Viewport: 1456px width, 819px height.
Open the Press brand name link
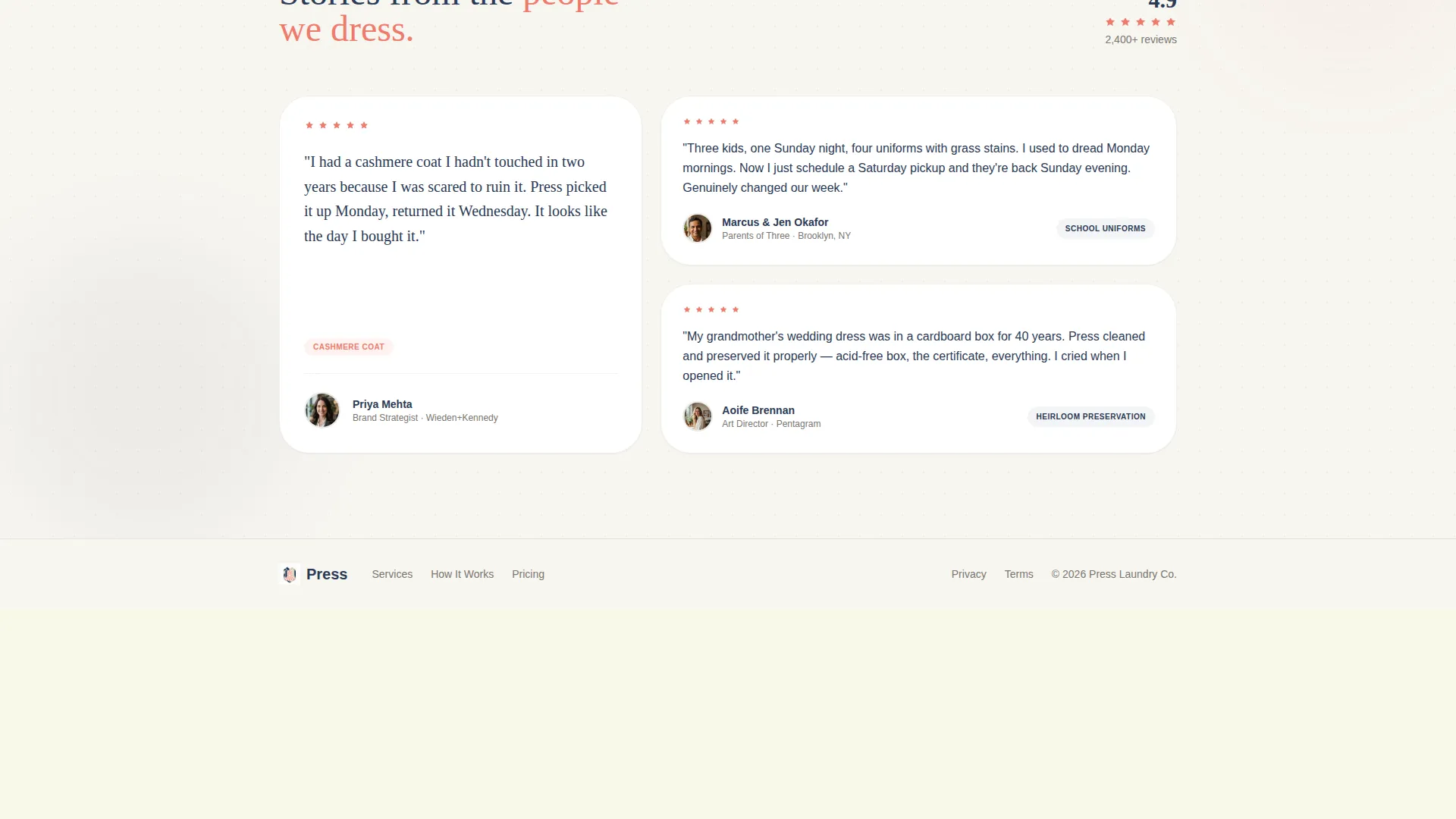(327, 575)
